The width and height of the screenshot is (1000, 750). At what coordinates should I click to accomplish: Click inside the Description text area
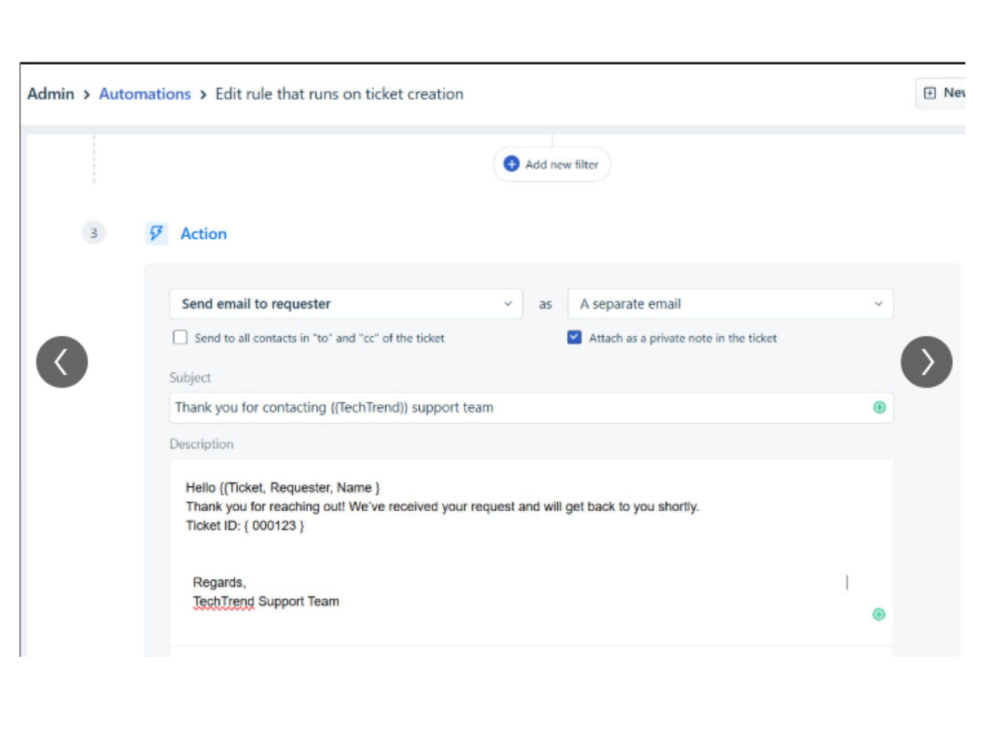click(x=531, y=552)
